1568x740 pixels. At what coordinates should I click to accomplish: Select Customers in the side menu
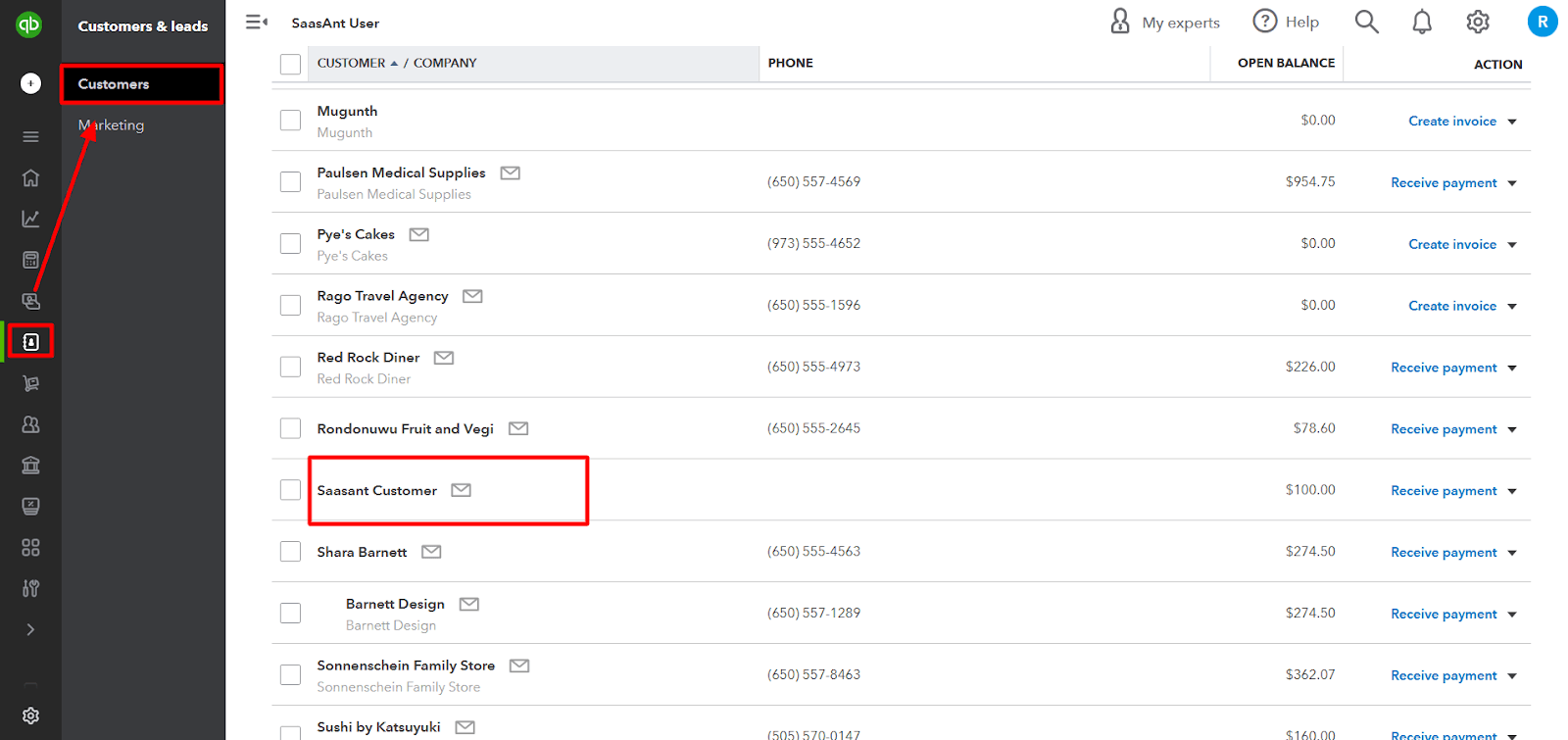142,84
